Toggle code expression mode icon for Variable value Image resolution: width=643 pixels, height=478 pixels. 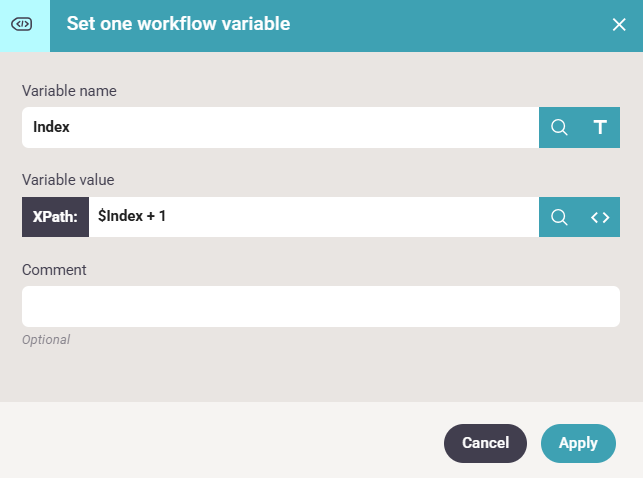(600, 217)
